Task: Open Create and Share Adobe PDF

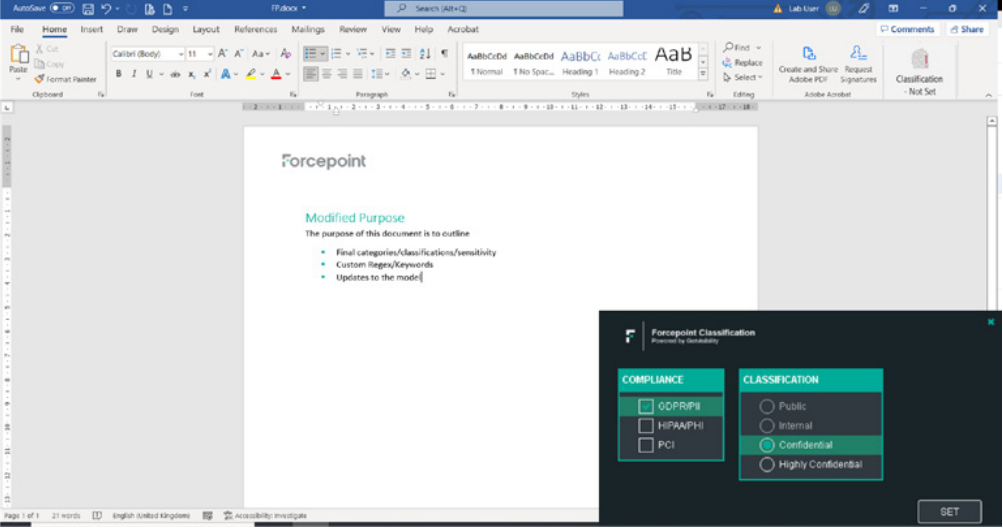Action: point(808,64)
